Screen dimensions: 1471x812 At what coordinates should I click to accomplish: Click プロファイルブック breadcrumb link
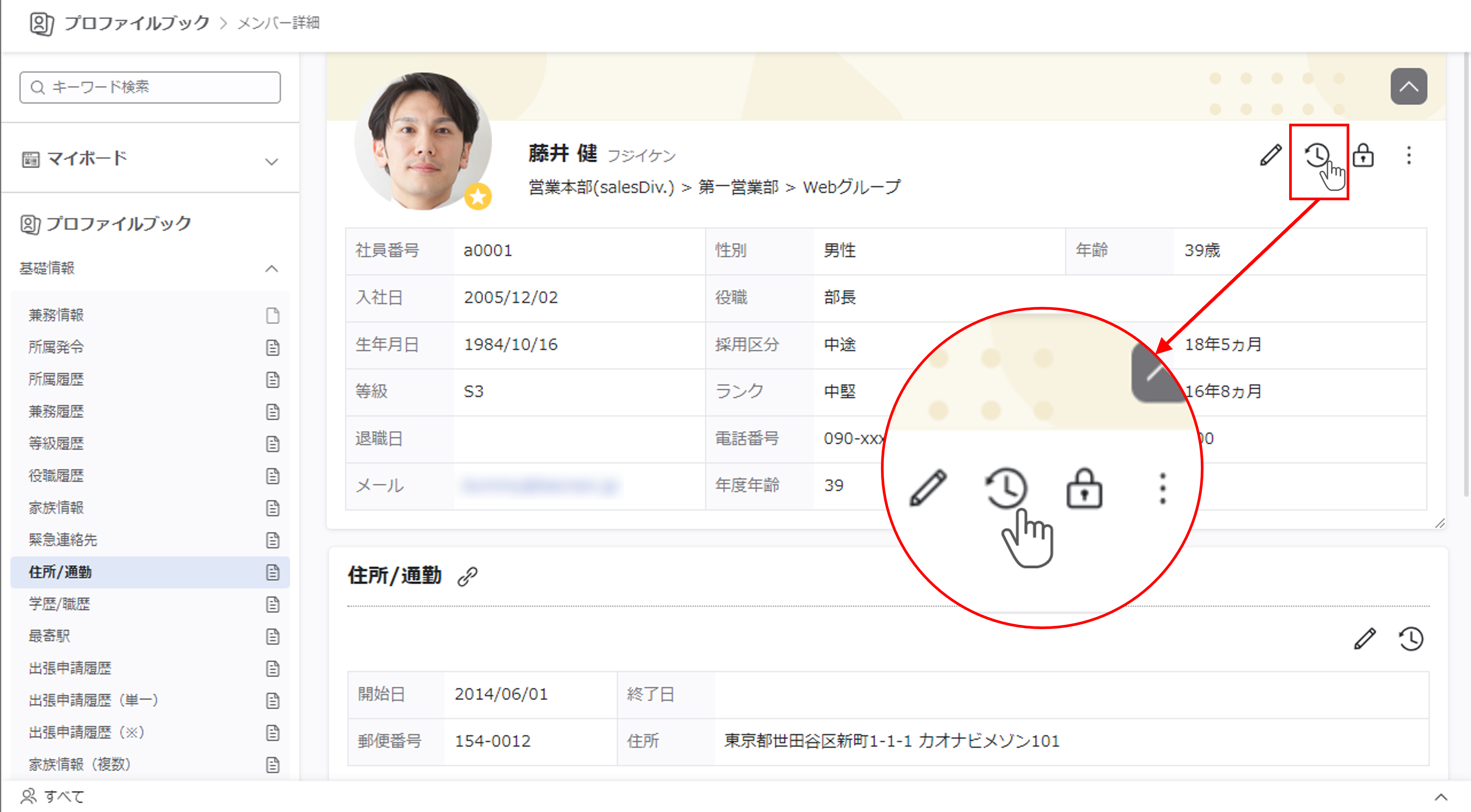tap(136, 23)
